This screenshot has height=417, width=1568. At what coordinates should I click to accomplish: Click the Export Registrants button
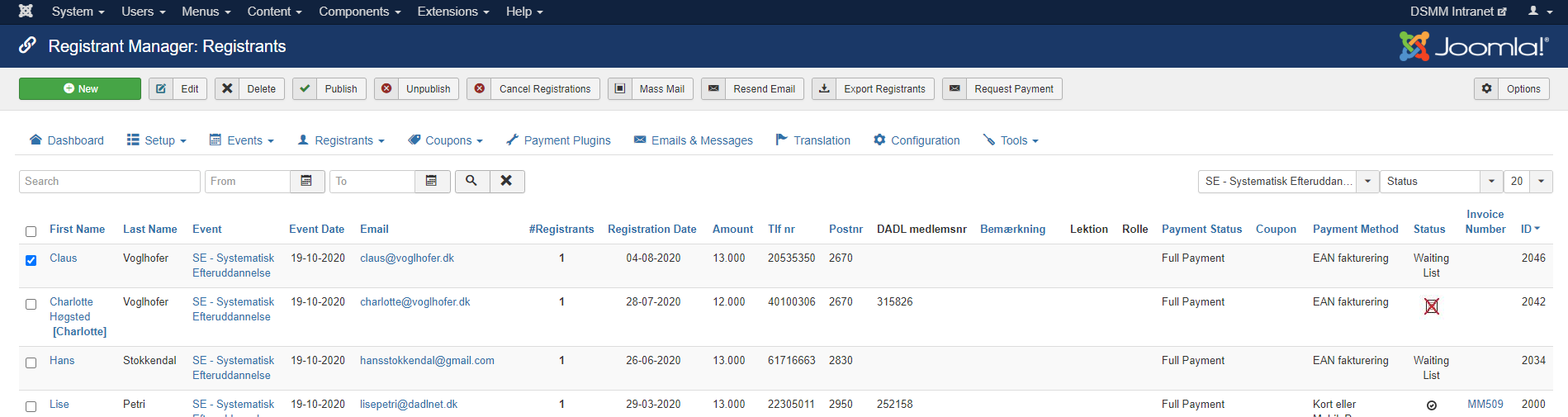873,89
